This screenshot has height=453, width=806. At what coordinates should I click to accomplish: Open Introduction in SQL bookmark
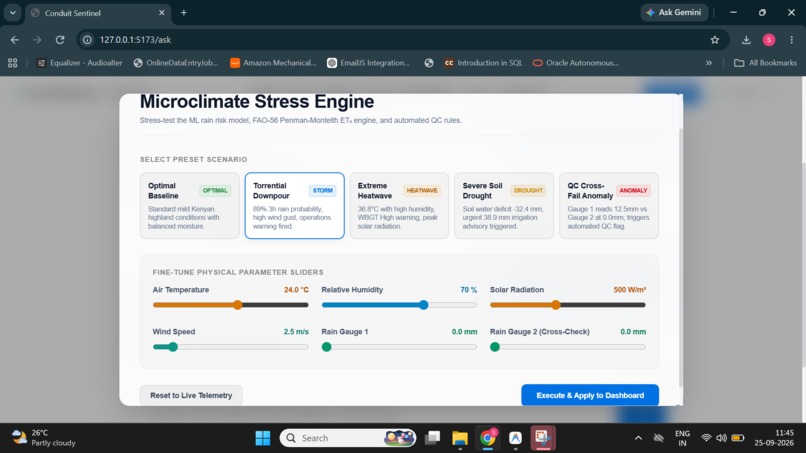click(x=483, y=63)
